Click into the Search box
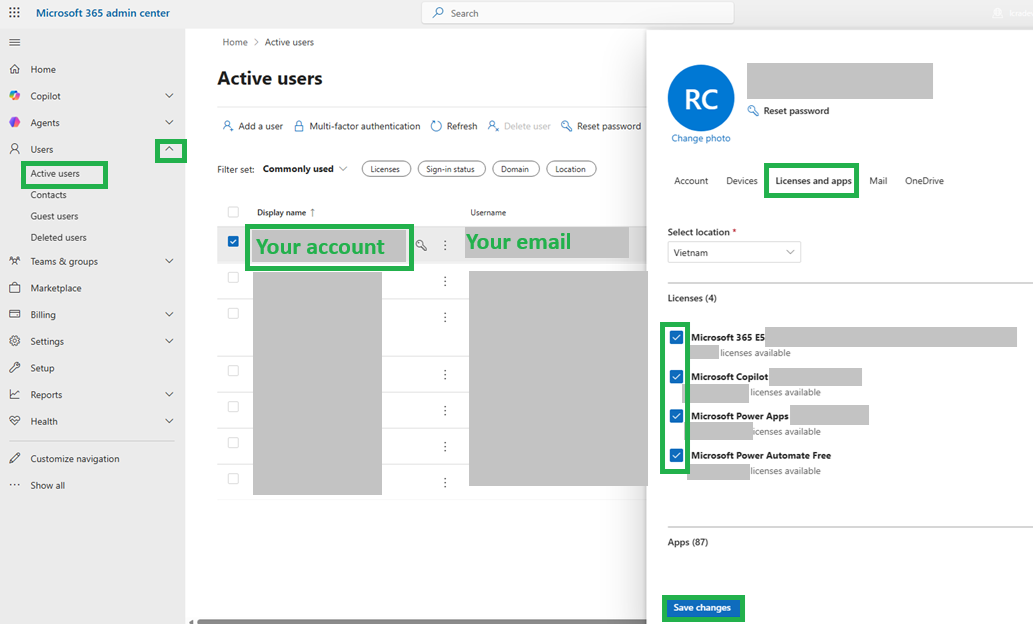The height and width of the screenshot is (624, 1033). pos(578,13)
